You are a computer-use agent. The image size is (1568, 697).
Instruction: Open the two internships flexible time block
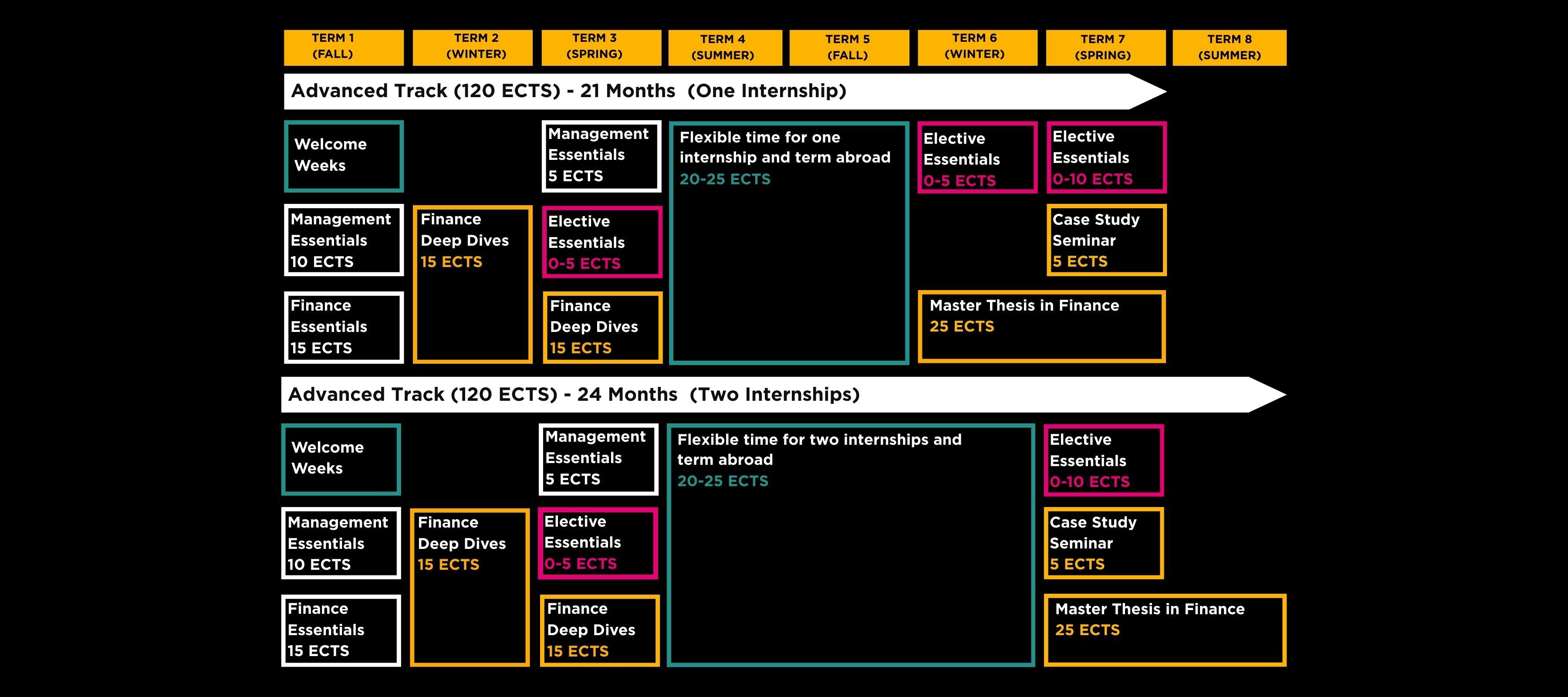click(852, 542)
